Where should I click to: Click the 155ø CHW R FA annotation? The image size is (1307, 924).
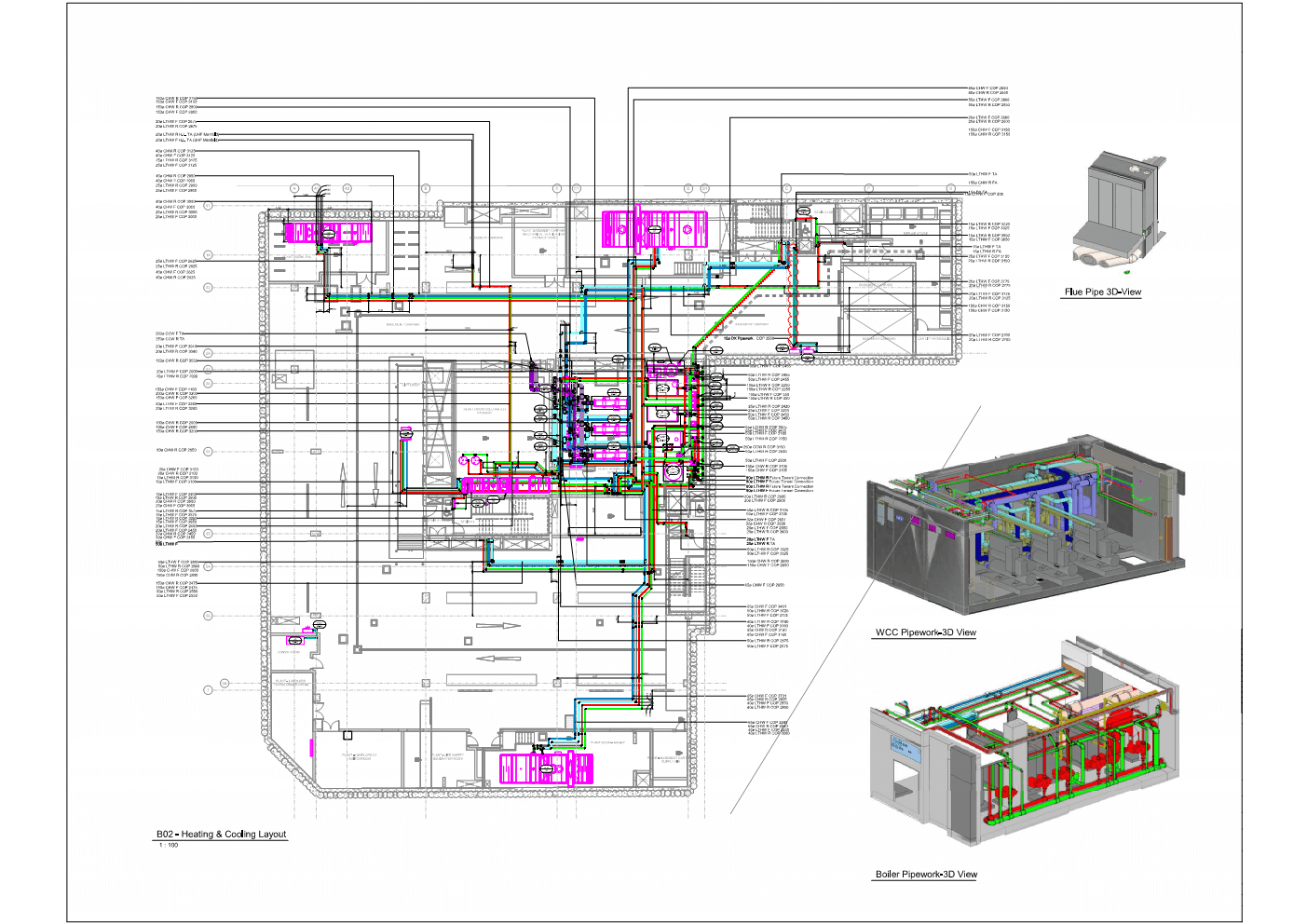(983, 183)
